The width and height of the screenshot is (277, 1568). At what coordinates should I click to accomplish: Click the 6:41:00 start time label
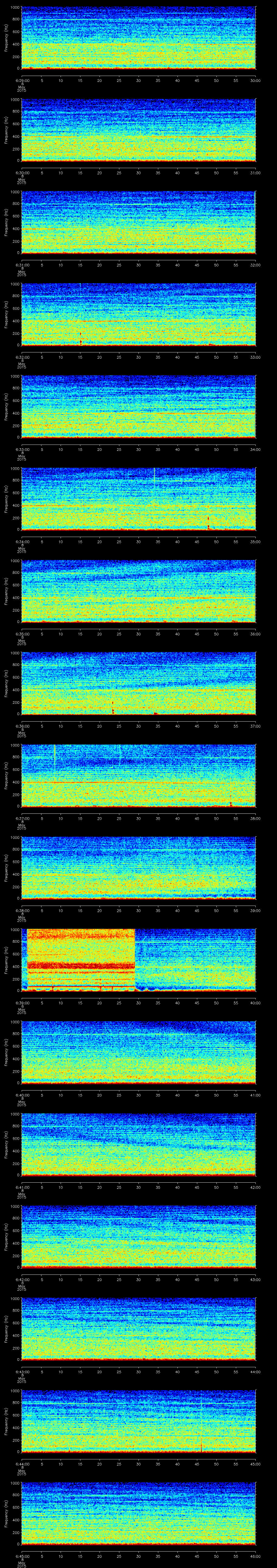[x=22, y=1187]
